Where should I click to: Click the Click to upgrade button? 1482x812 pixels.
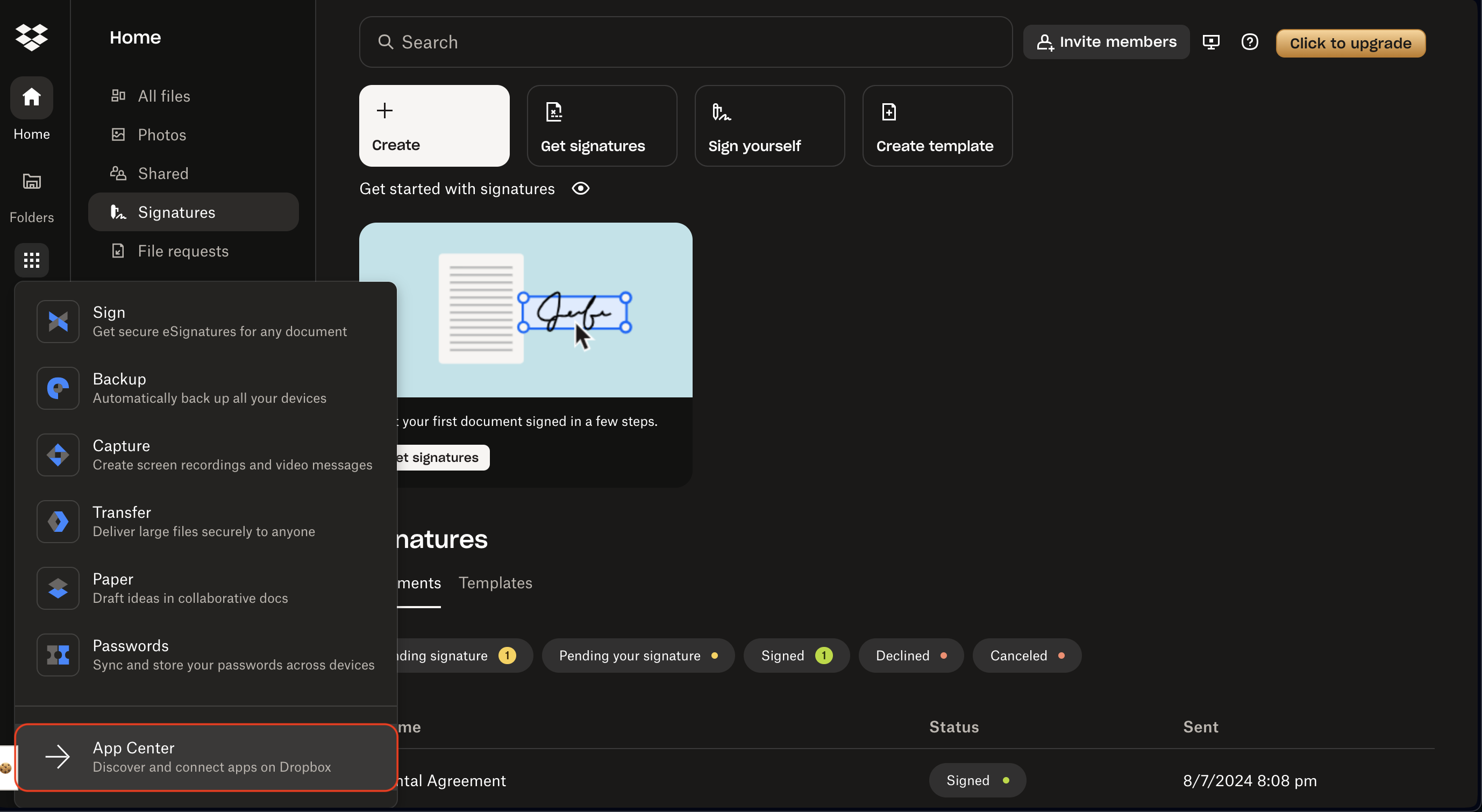click(1350, 43)
